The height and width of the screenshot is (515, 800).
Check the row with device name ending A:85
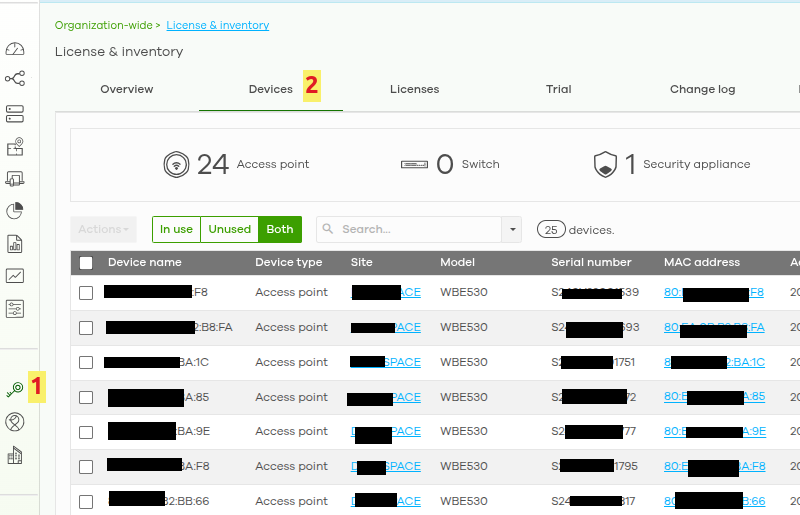[x=86, y=397]
